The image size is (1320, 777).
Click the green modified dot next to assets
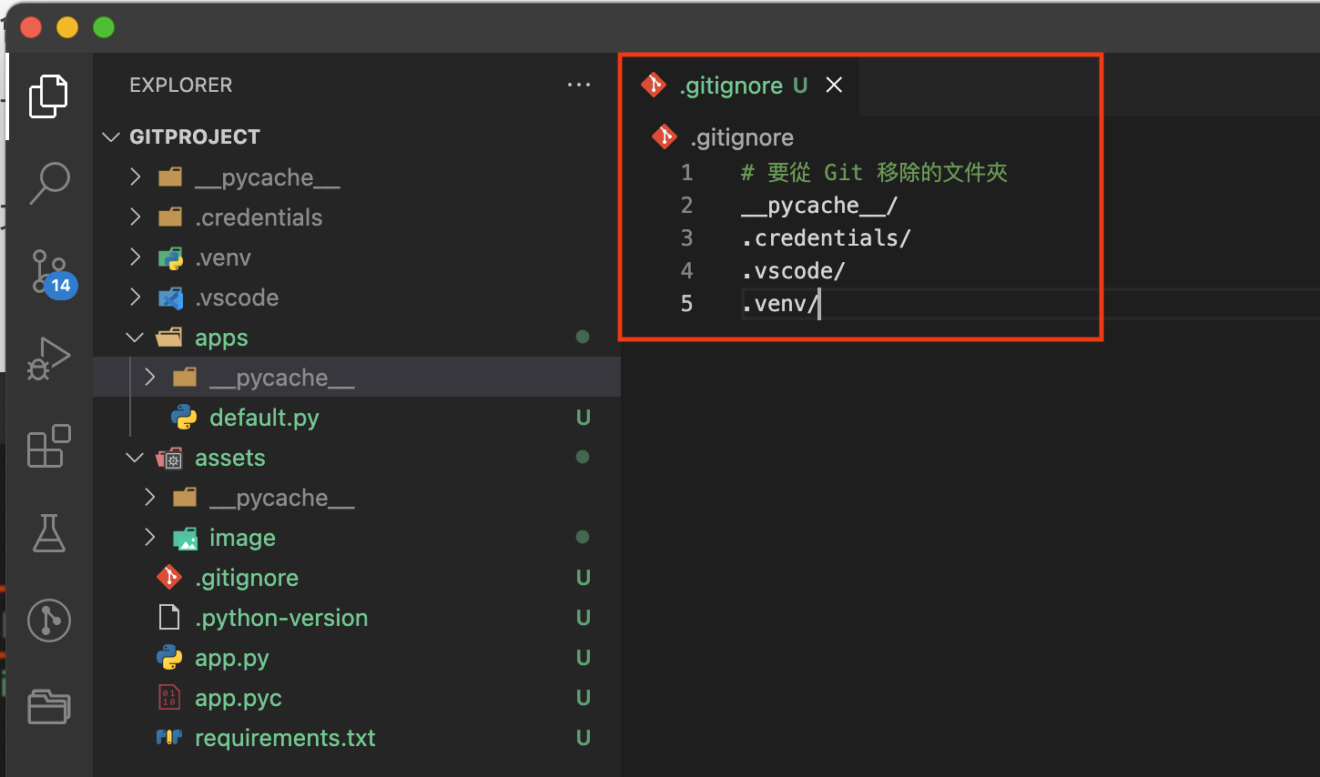tap(583, 457)
